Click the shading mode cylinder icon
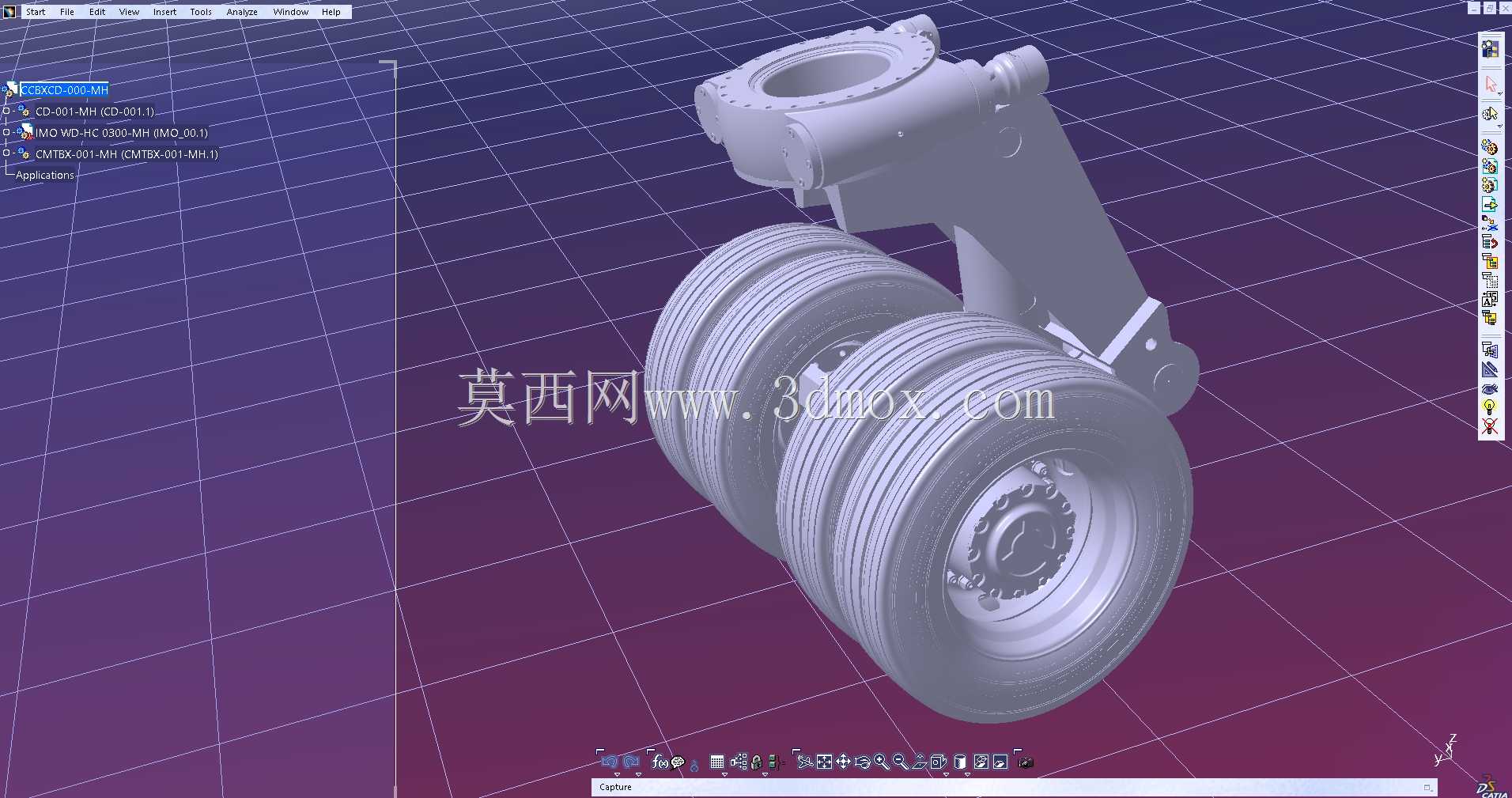 point(960,762)
